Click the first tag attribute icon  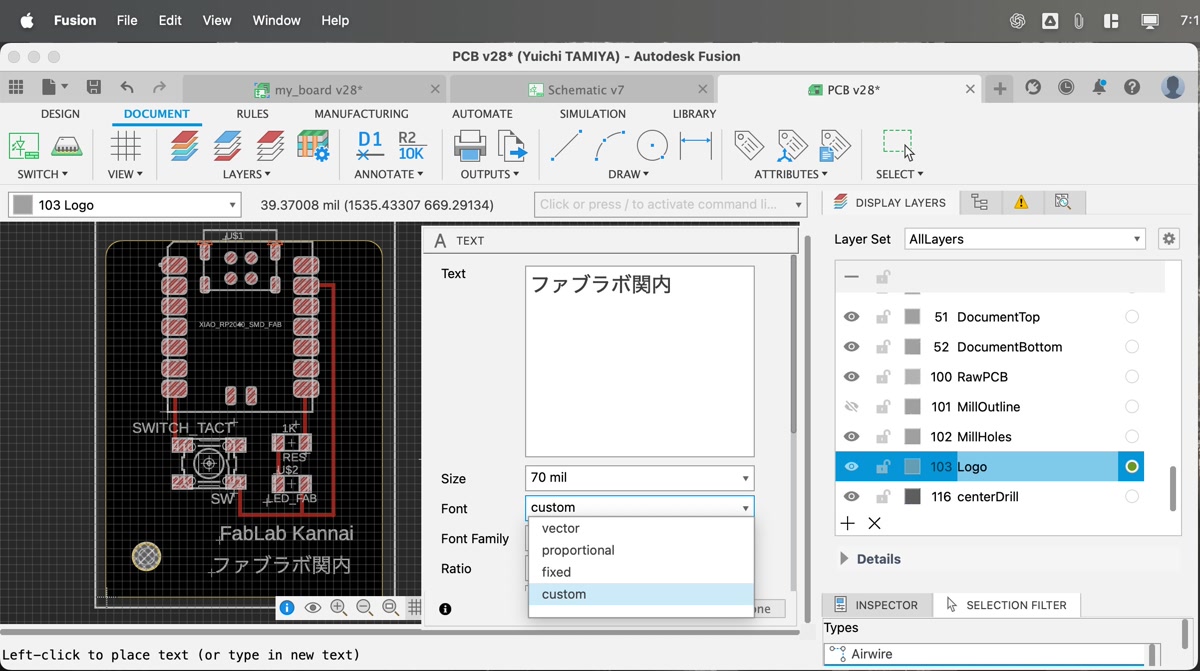tap(749, 146)
